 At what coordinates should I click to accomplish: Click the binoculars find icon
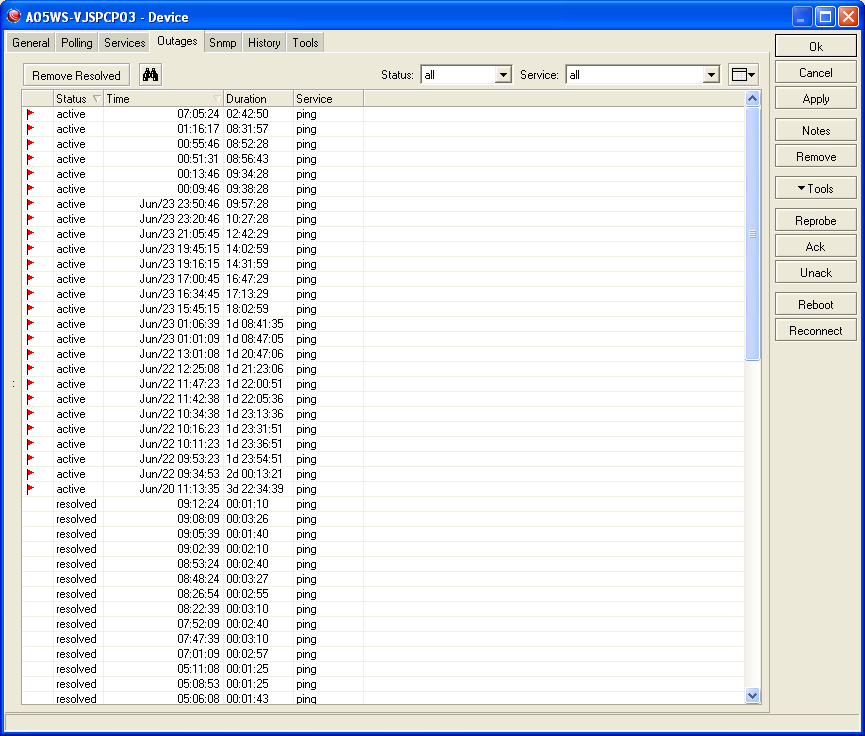coord(150,74)
